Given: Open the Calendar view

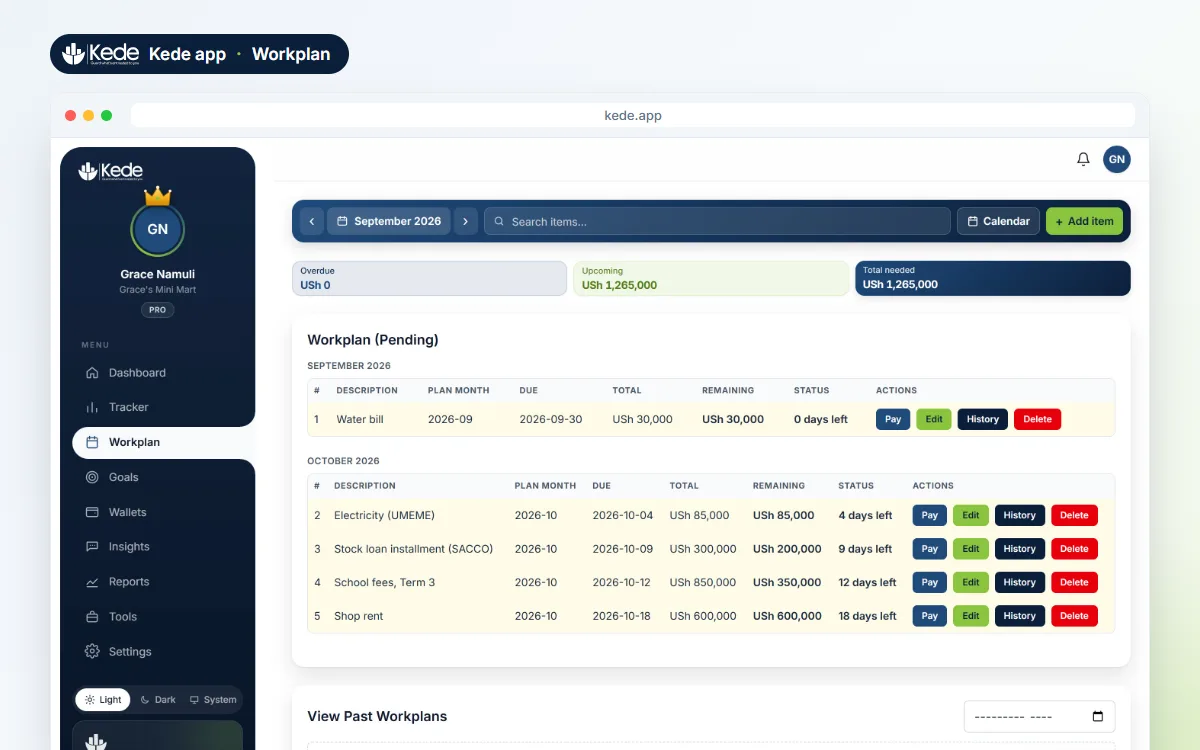Looking at the screenshot, I should coord(998,221).
